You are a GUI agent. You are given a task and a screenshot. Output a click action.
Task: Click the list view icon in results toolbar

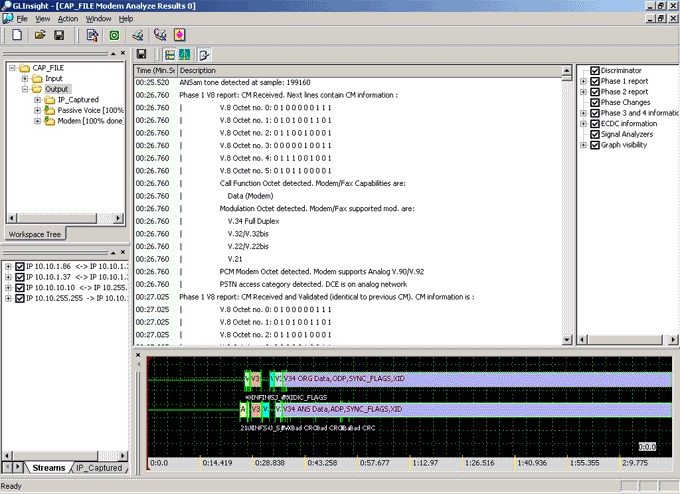tap(170, 55)
